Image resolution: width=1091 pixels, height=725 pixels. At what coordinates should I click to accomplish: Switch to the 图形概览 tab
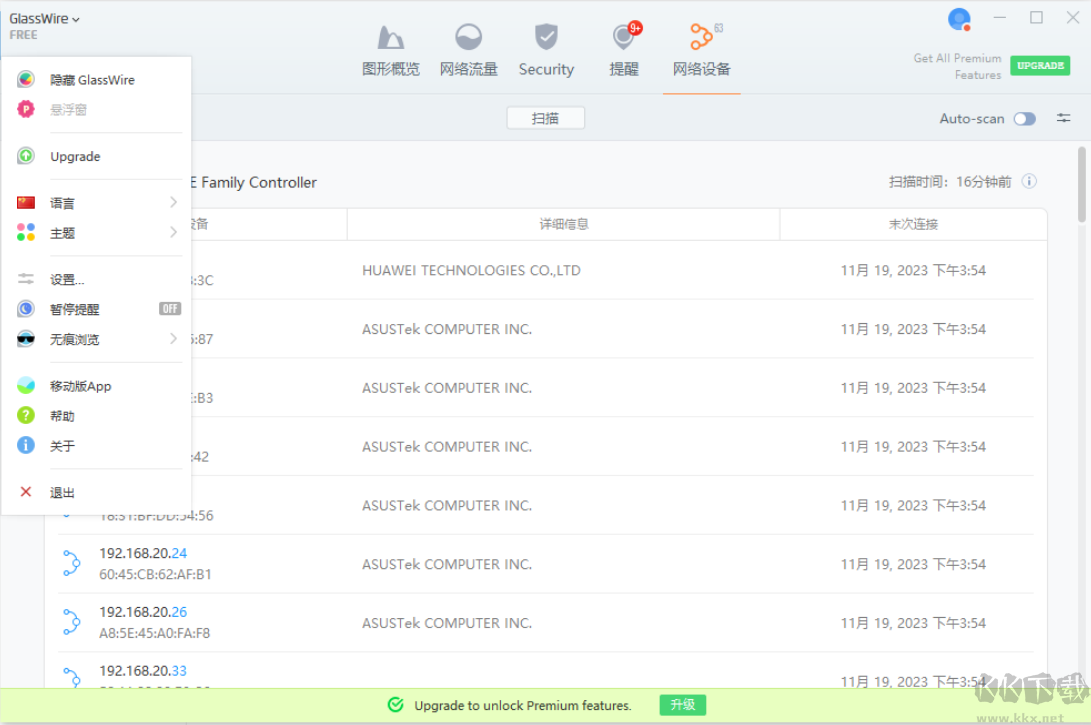click(391, 49)
